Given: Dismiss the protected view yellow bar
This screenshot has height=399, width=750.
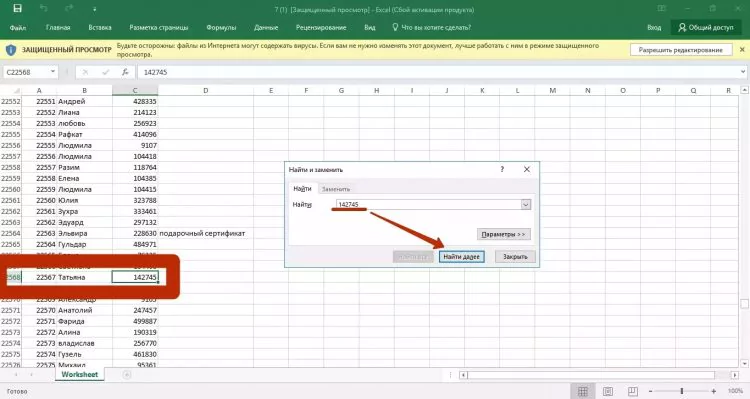Looking at the screenshot, I should pyautogui.click(x=742, y=49).
